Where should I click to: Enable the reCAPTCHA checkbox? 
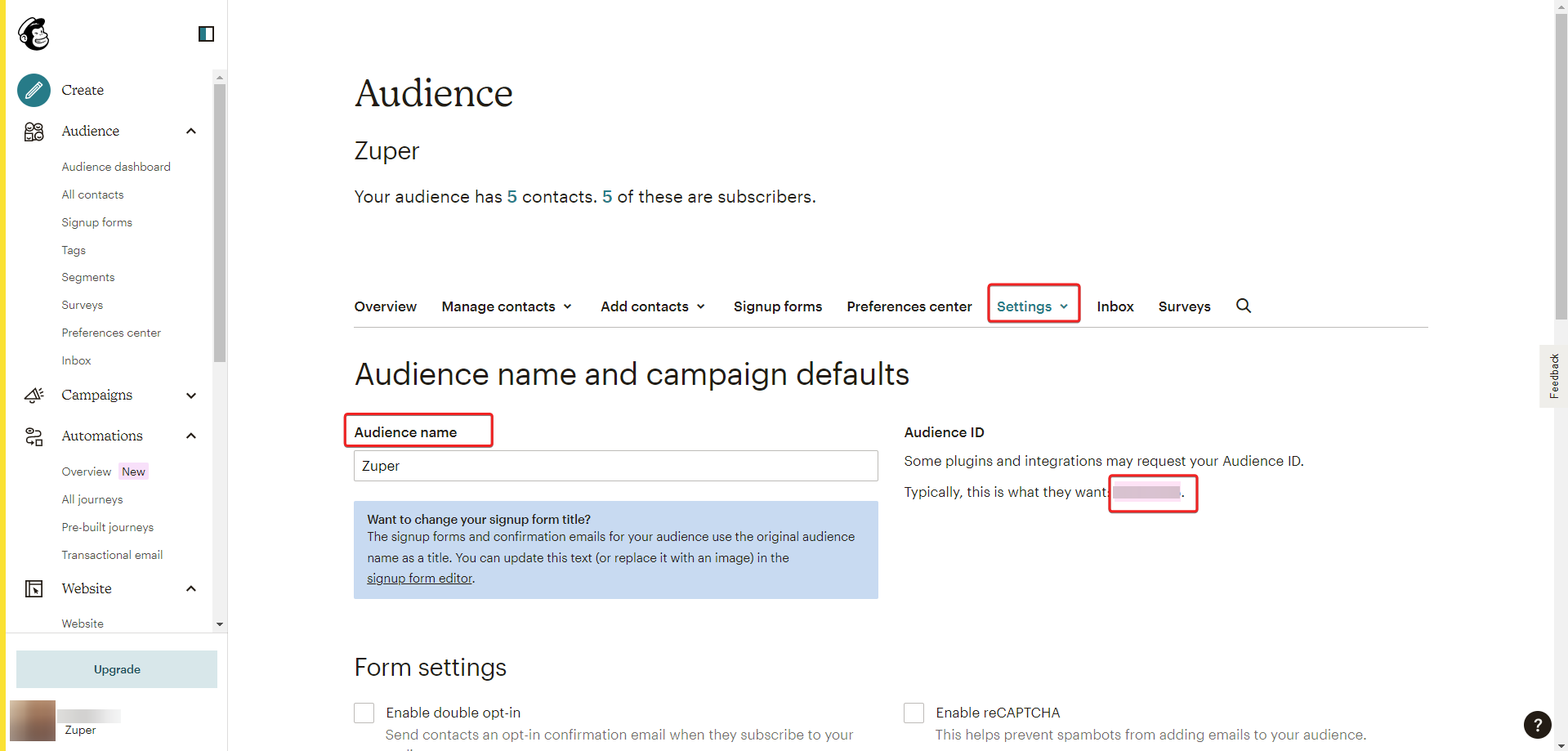[914, 713]
